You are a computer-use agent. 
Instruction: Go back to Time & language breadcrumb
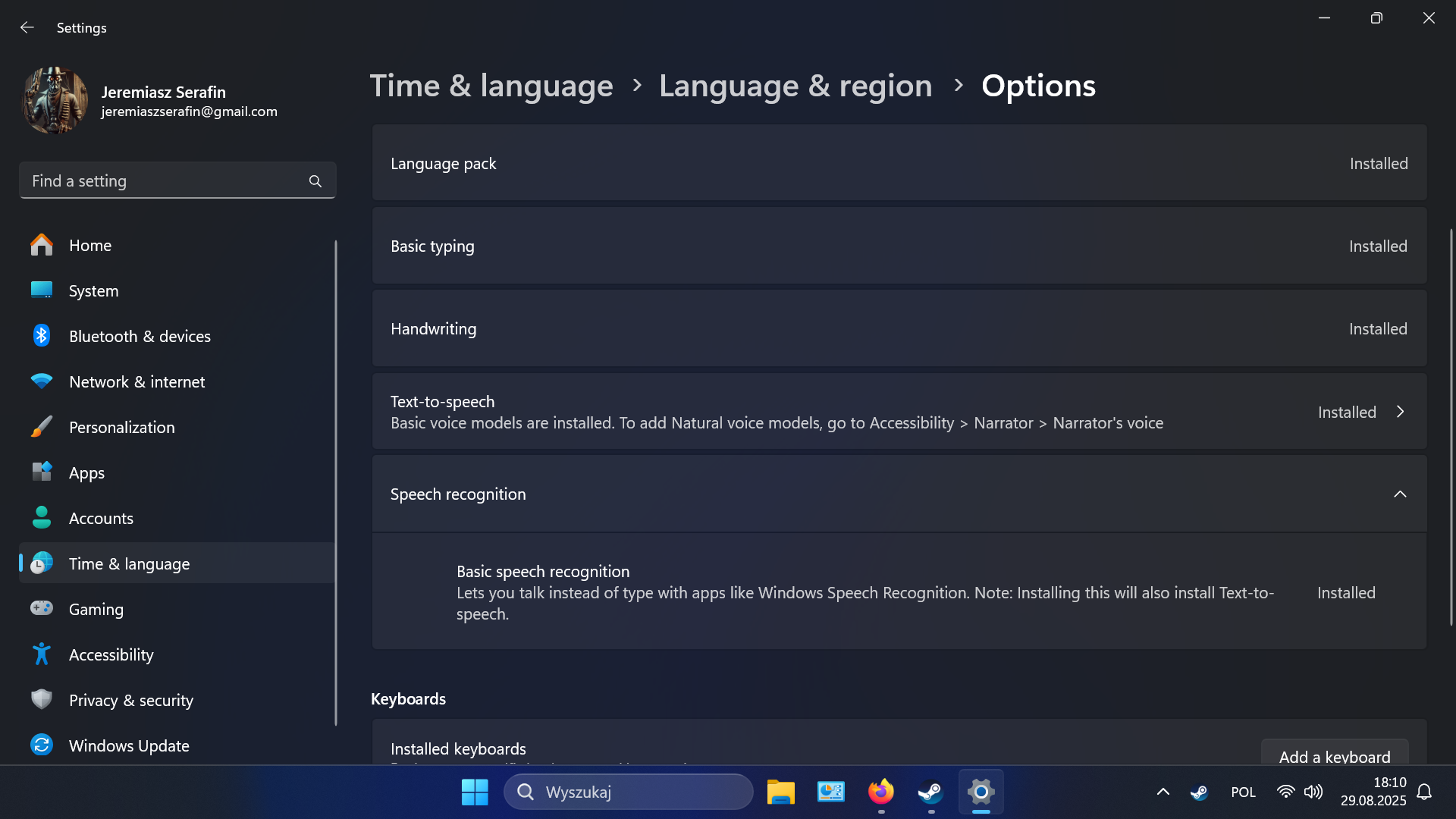click(491, 86)
